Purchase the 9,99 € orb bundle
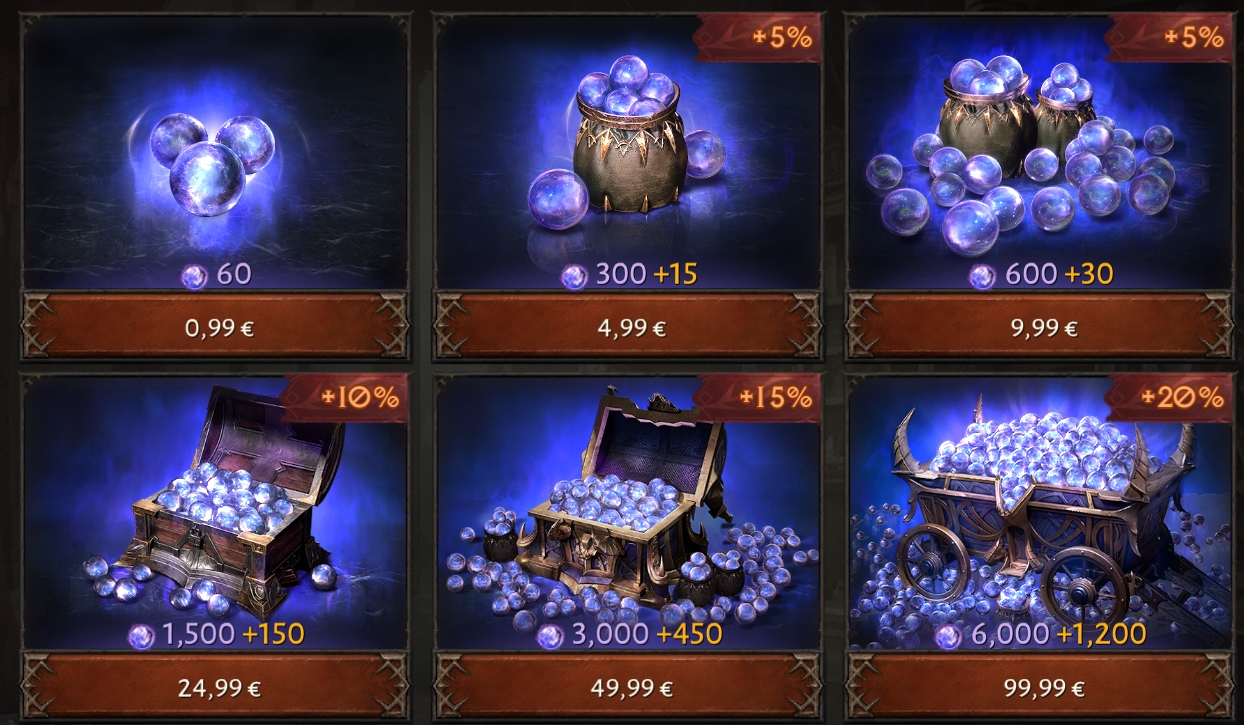The height and width of the screenshot is (725, 1244). click(1041, 326)
